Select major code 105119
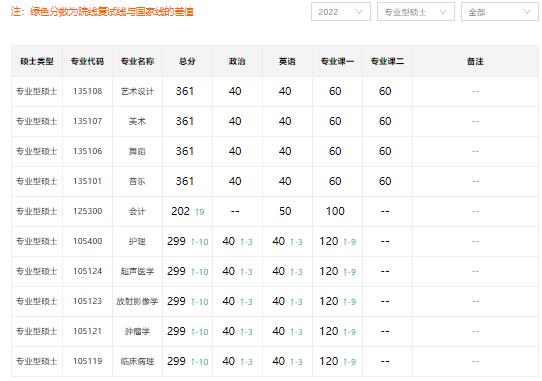542x381 pixels. [x=87, y=361]
